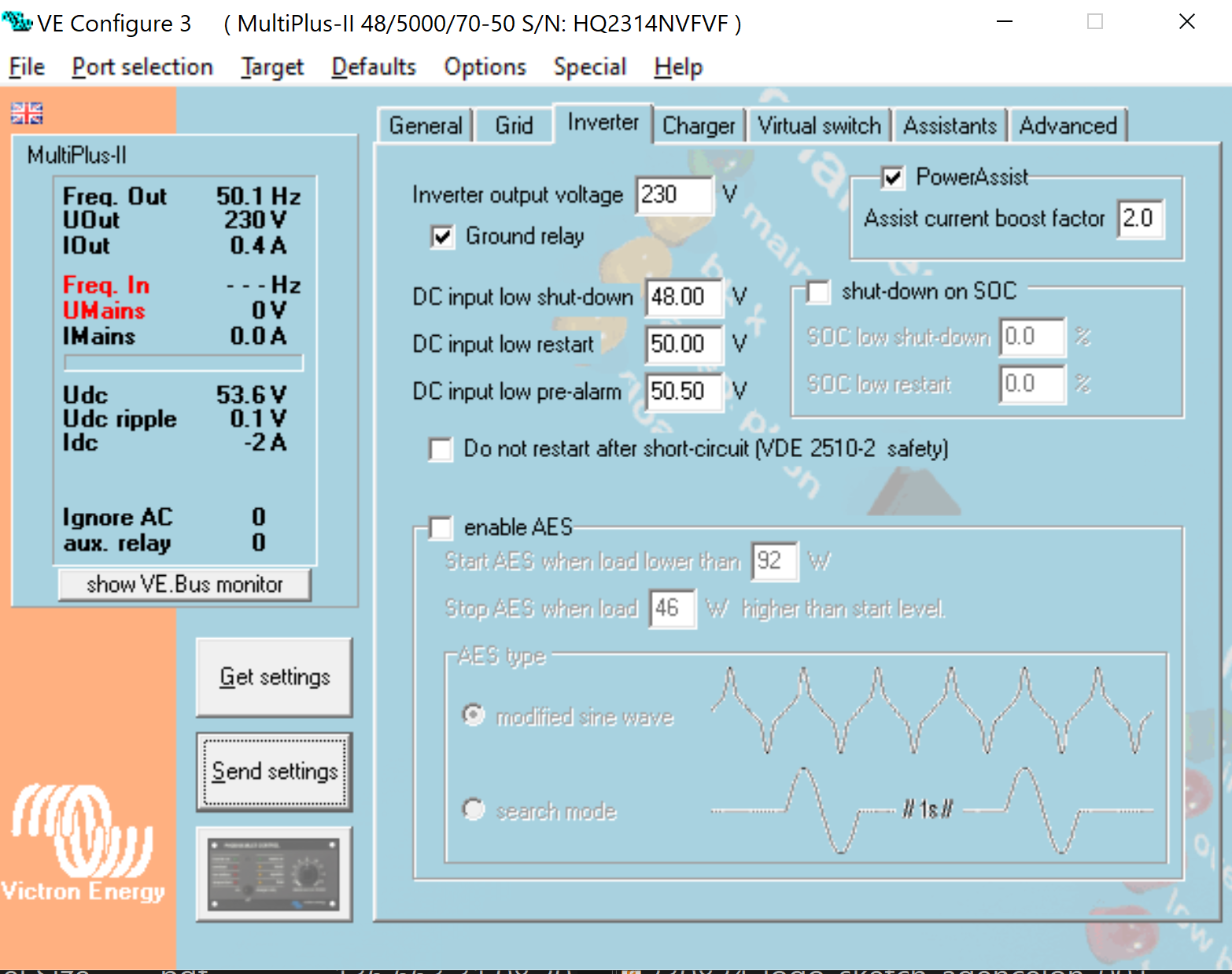Screen dimensions: 1232x974
Task: Switch to the Charger tab
Action: pos(699,126)
